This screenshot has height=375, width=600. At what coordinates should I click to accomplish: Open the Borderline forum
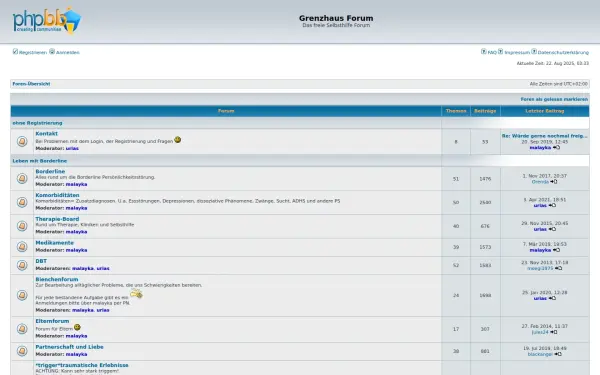point(50,171)
